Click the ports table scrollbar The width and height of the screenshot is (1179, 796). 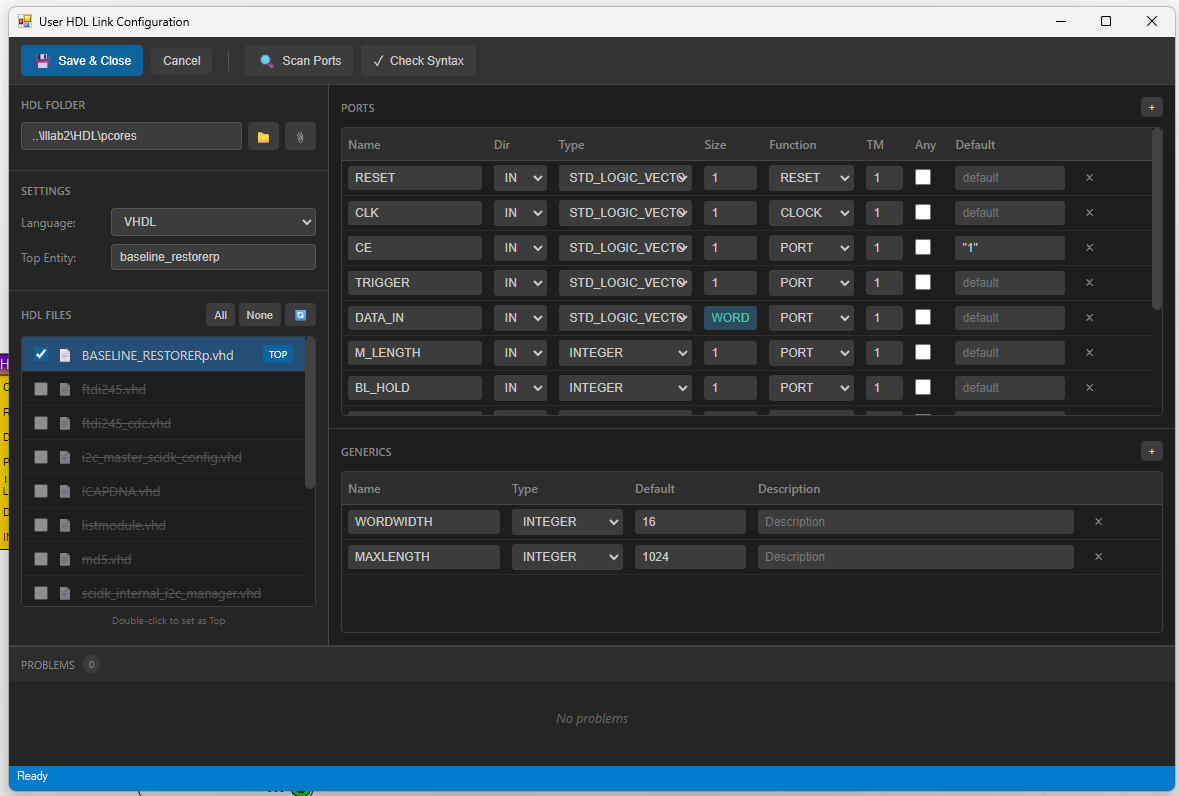(x=1157, y=219)
